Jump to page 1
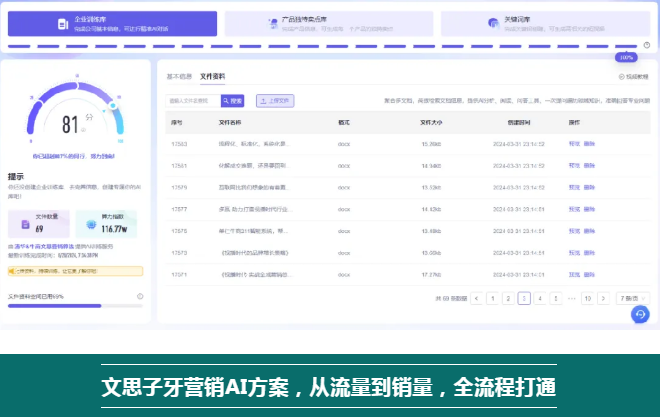 pyautogui.click(x=492, y=298)
